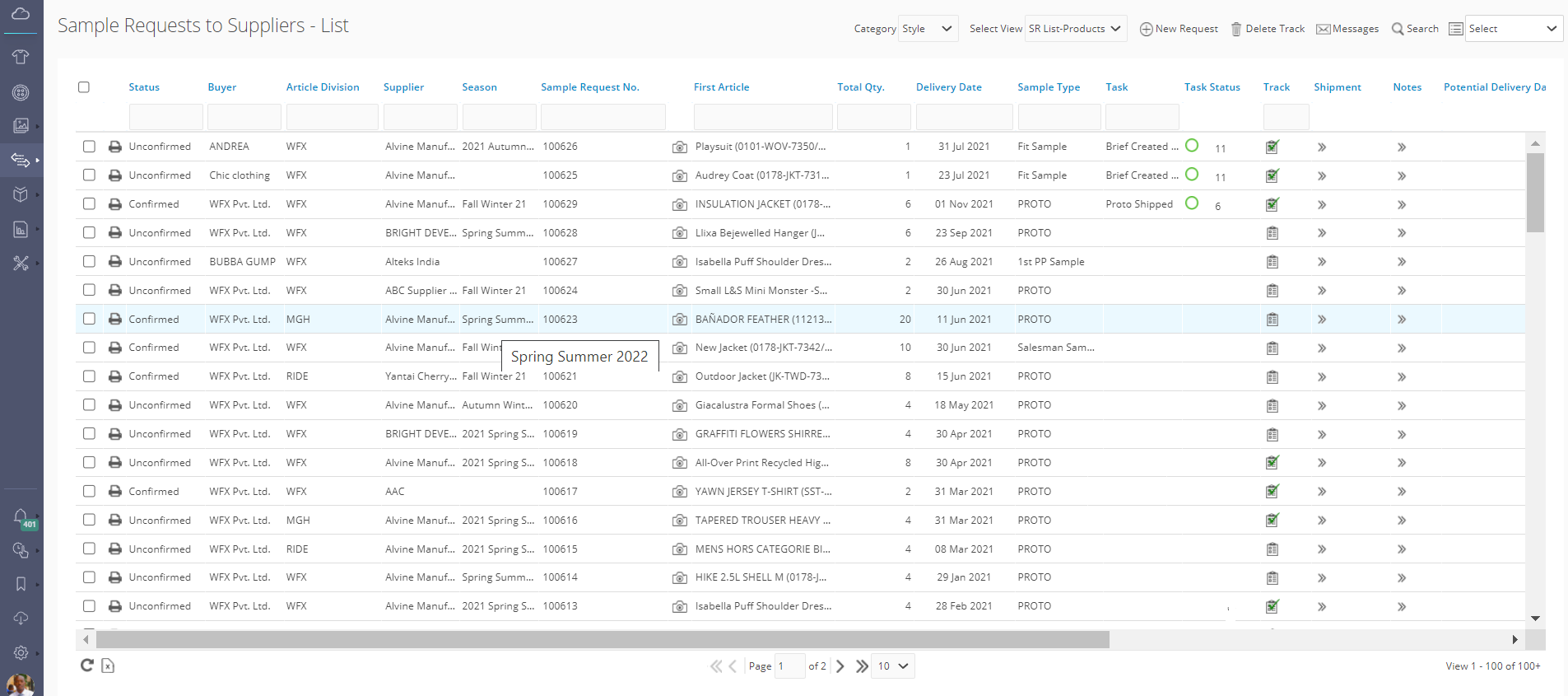This screenshot has height=696, width=1568.
Task: Select checkbox for Chic clothing row
Action: (x=89, y=175)
